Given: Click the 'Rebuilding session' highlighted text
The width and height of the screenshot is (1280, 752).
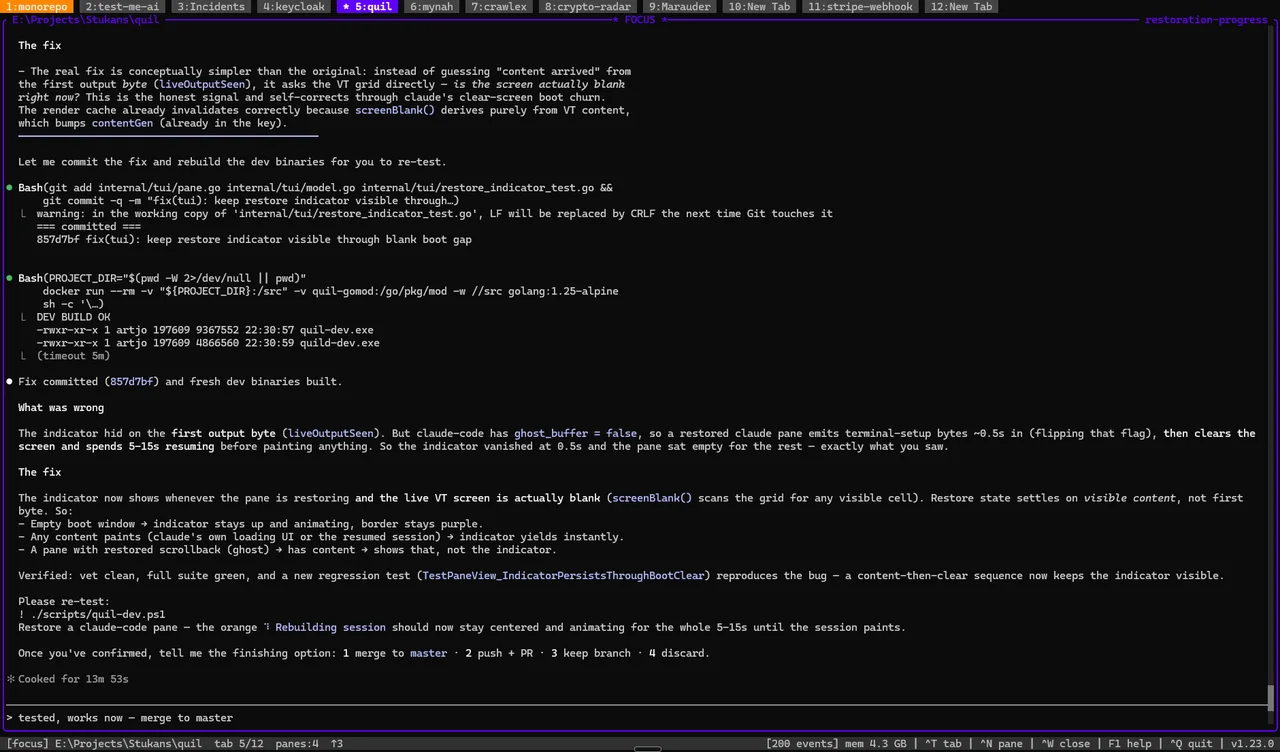Looking at the screenshot, I should 330,627.
